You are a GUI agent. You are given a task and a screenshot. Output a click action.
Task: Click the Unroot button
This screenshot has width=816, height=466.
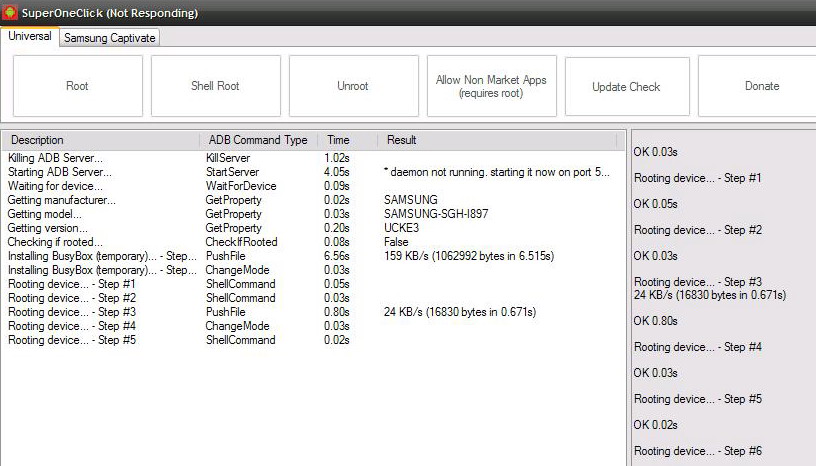(353, 86)
